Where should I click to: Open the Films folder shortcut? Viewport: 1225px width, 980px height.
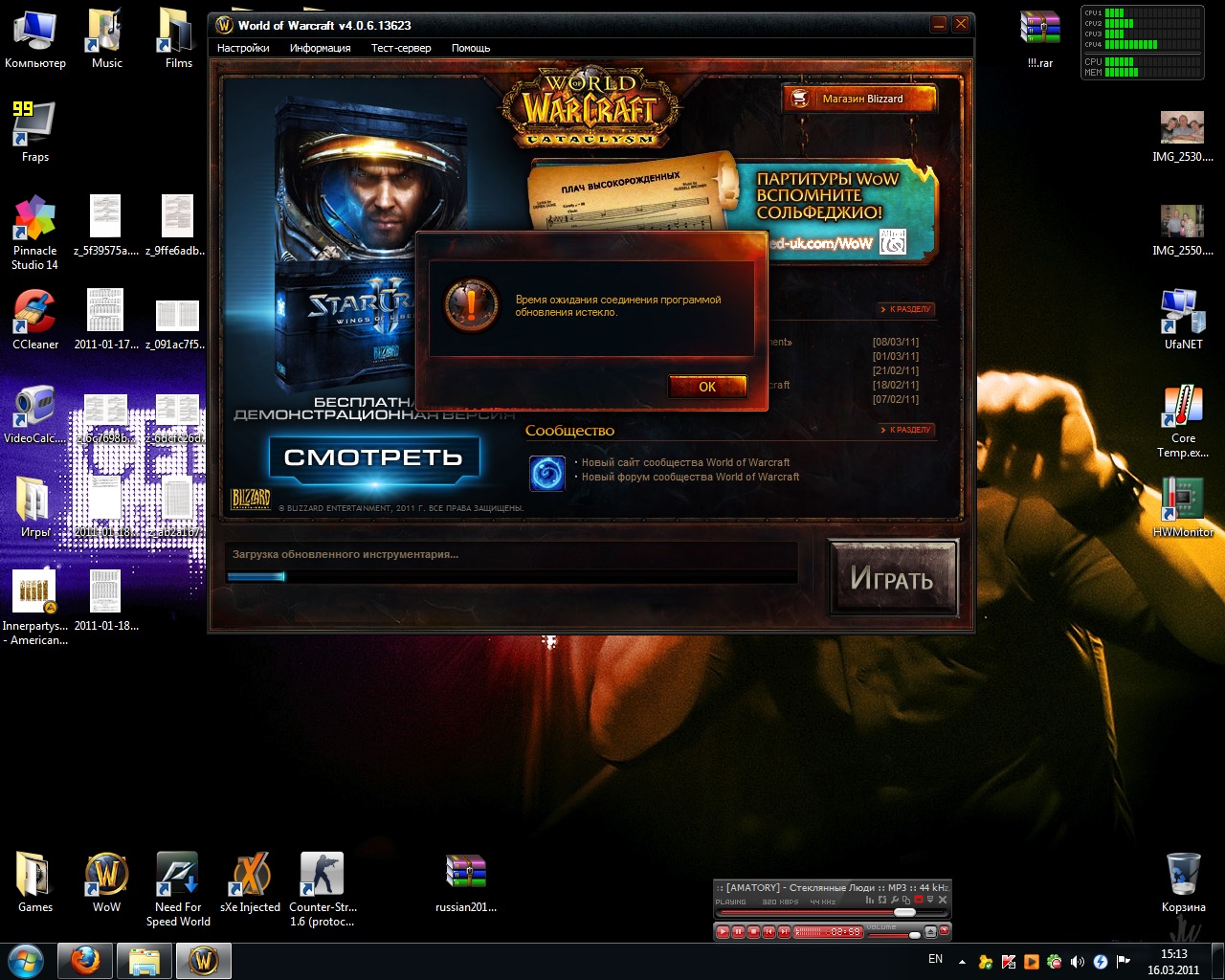coord(178,40)
